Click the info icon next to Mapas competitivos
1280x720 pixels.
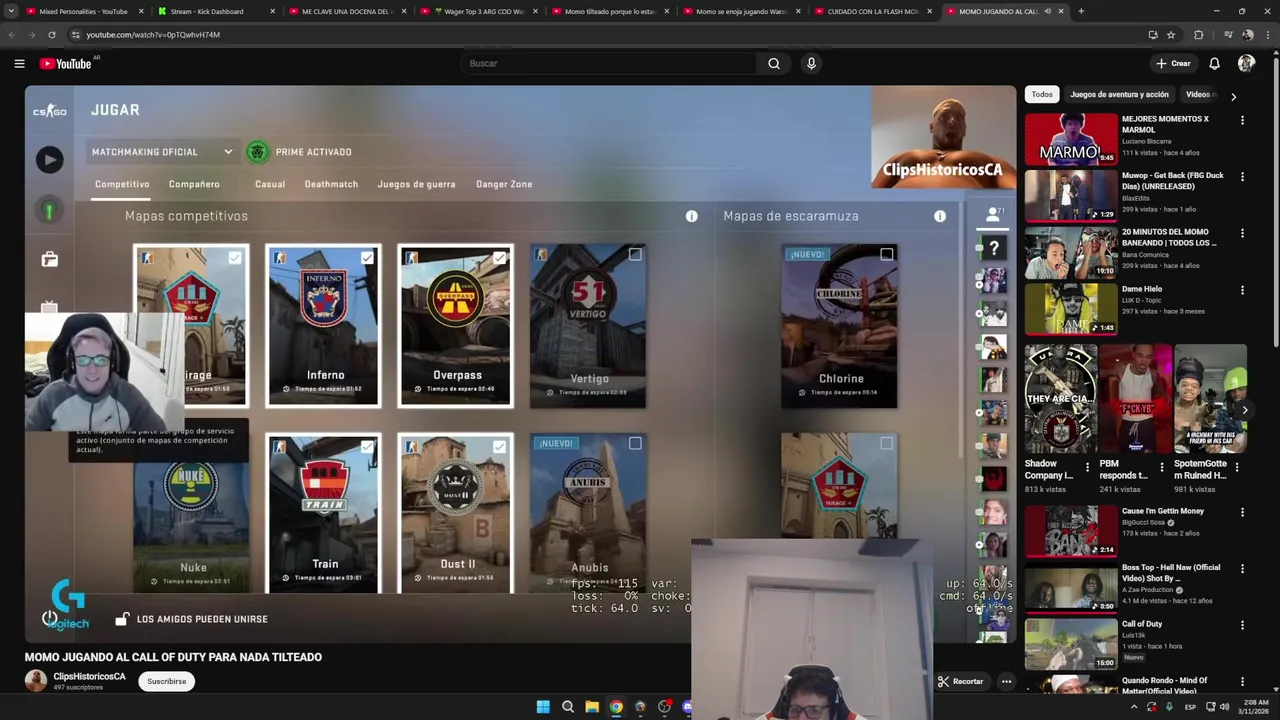[691, 216]
